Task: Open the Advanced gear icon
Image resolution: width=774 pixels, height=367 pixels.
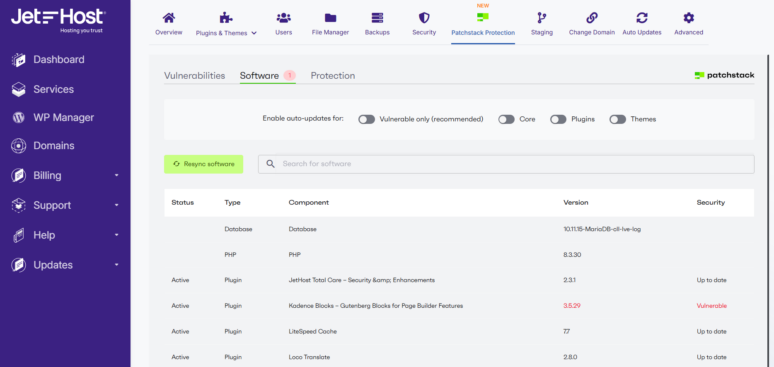Action: 688,18
